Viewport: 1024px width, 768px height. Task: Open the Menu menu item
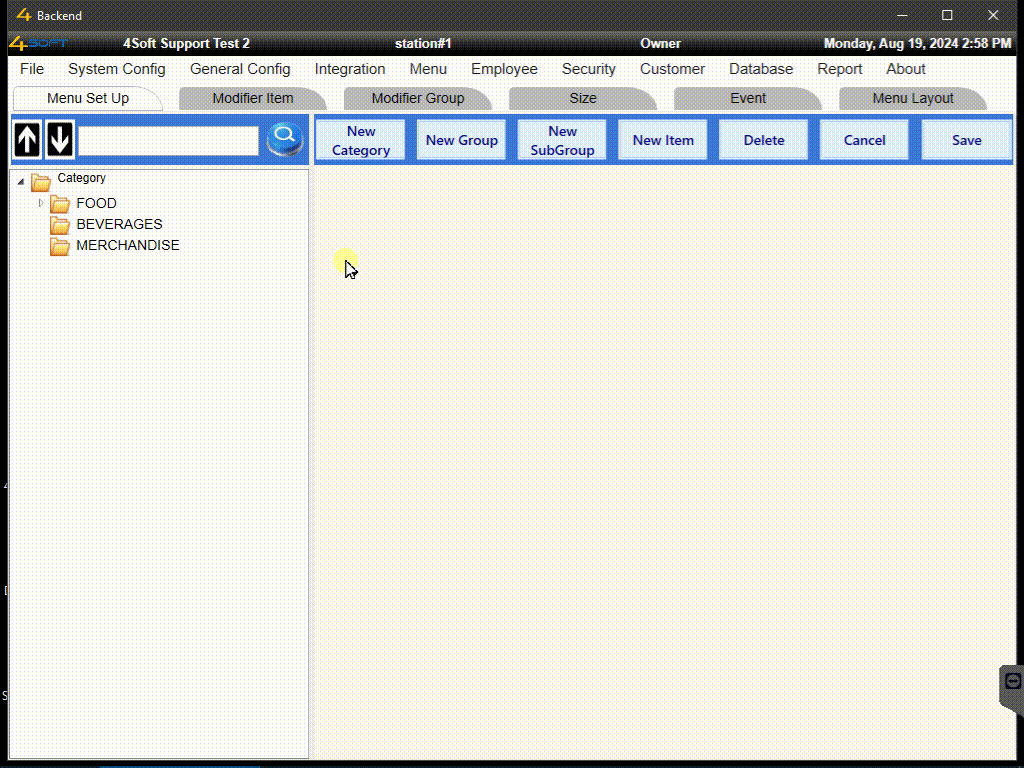pos(428,69)
